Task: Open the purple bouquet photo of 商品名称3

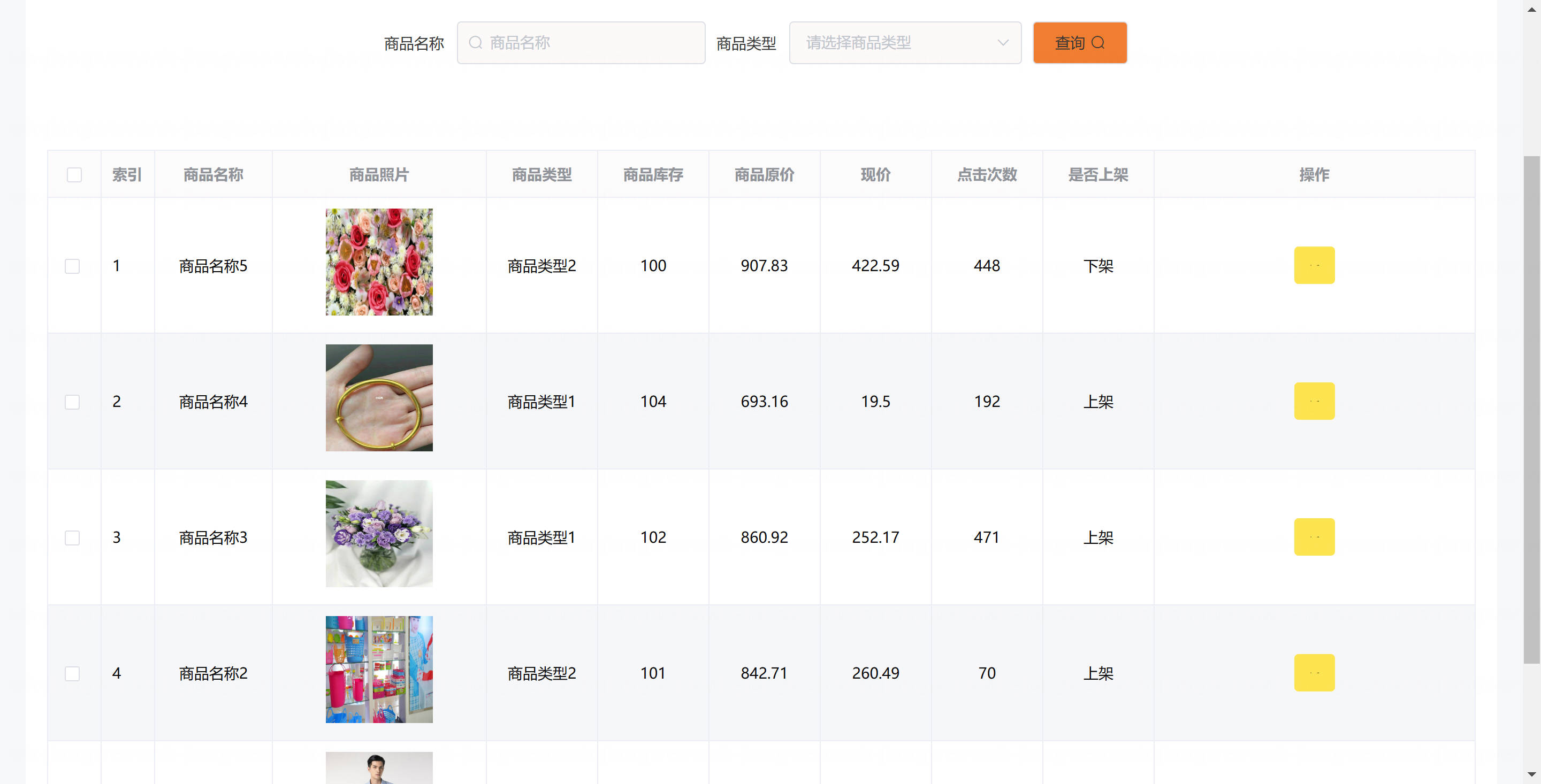Action: [x=379, y=533]
